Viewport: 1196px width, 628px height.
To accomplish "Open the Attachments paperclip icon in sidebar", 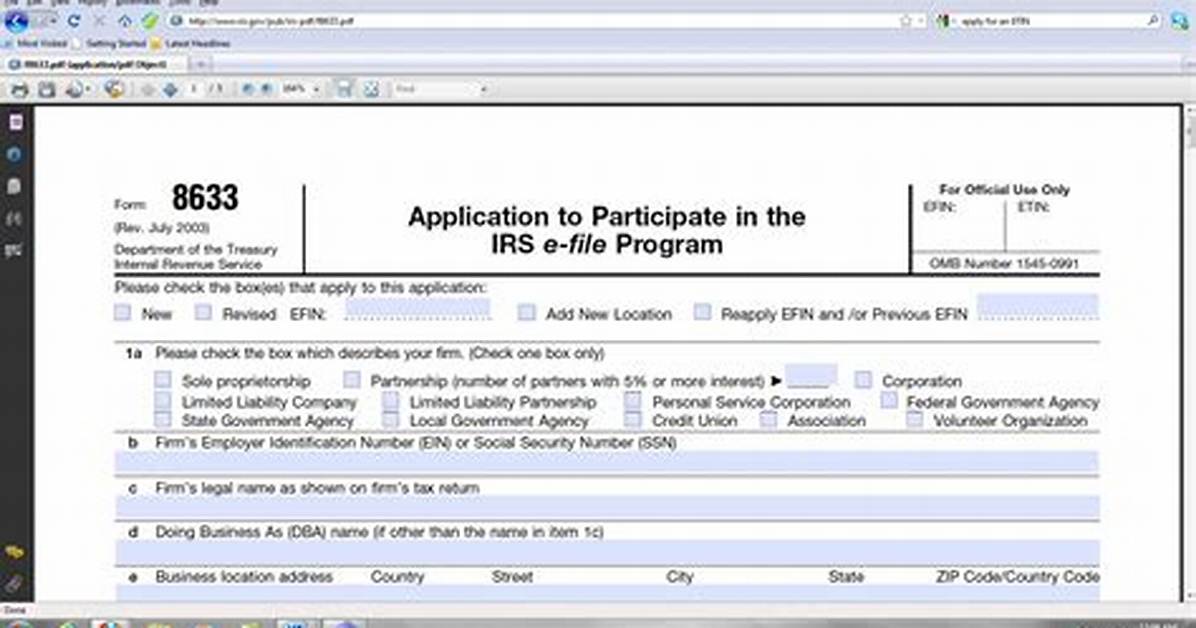I will 14,585.
